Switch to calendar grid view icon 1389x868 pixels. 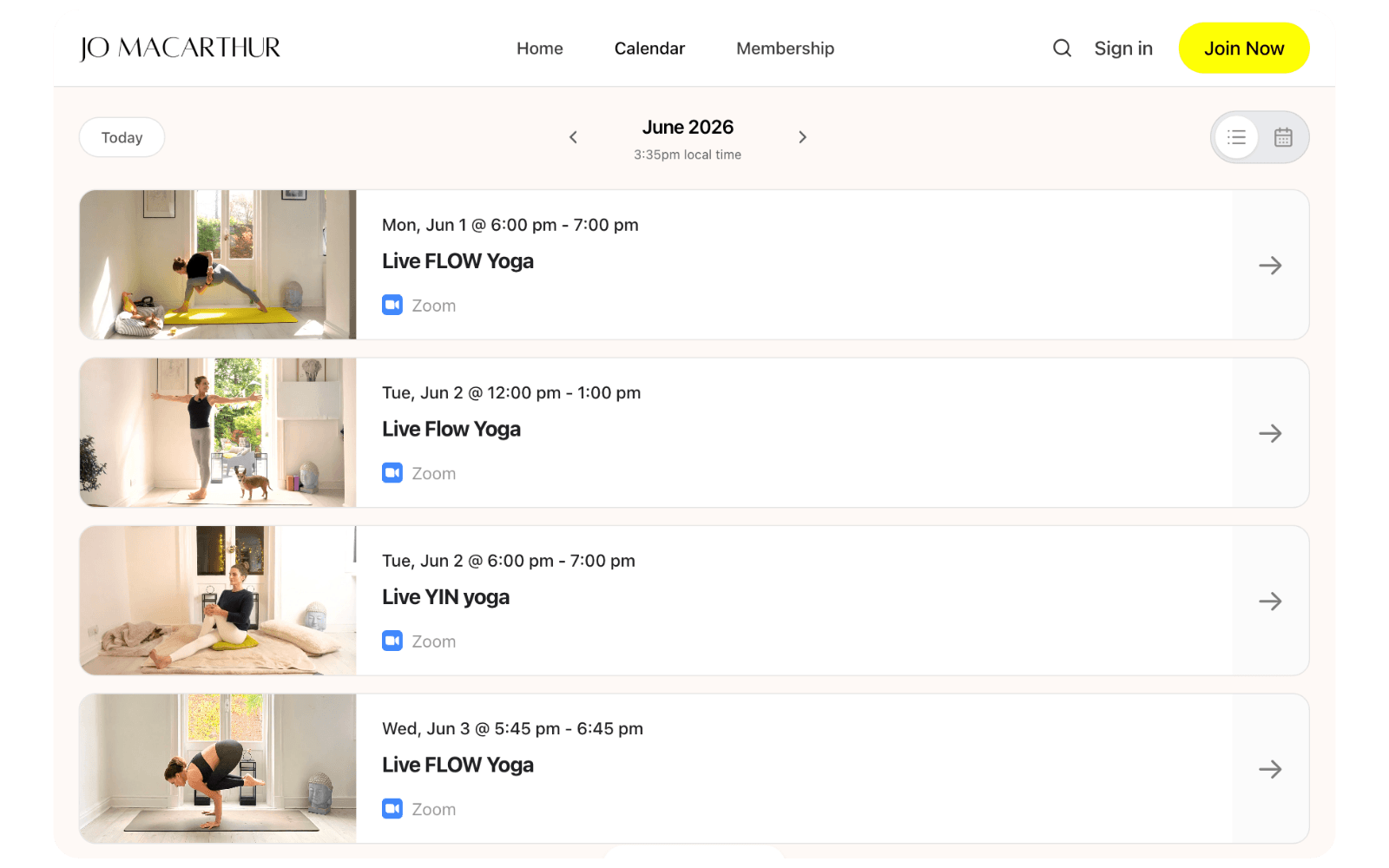coord(1283,137)
